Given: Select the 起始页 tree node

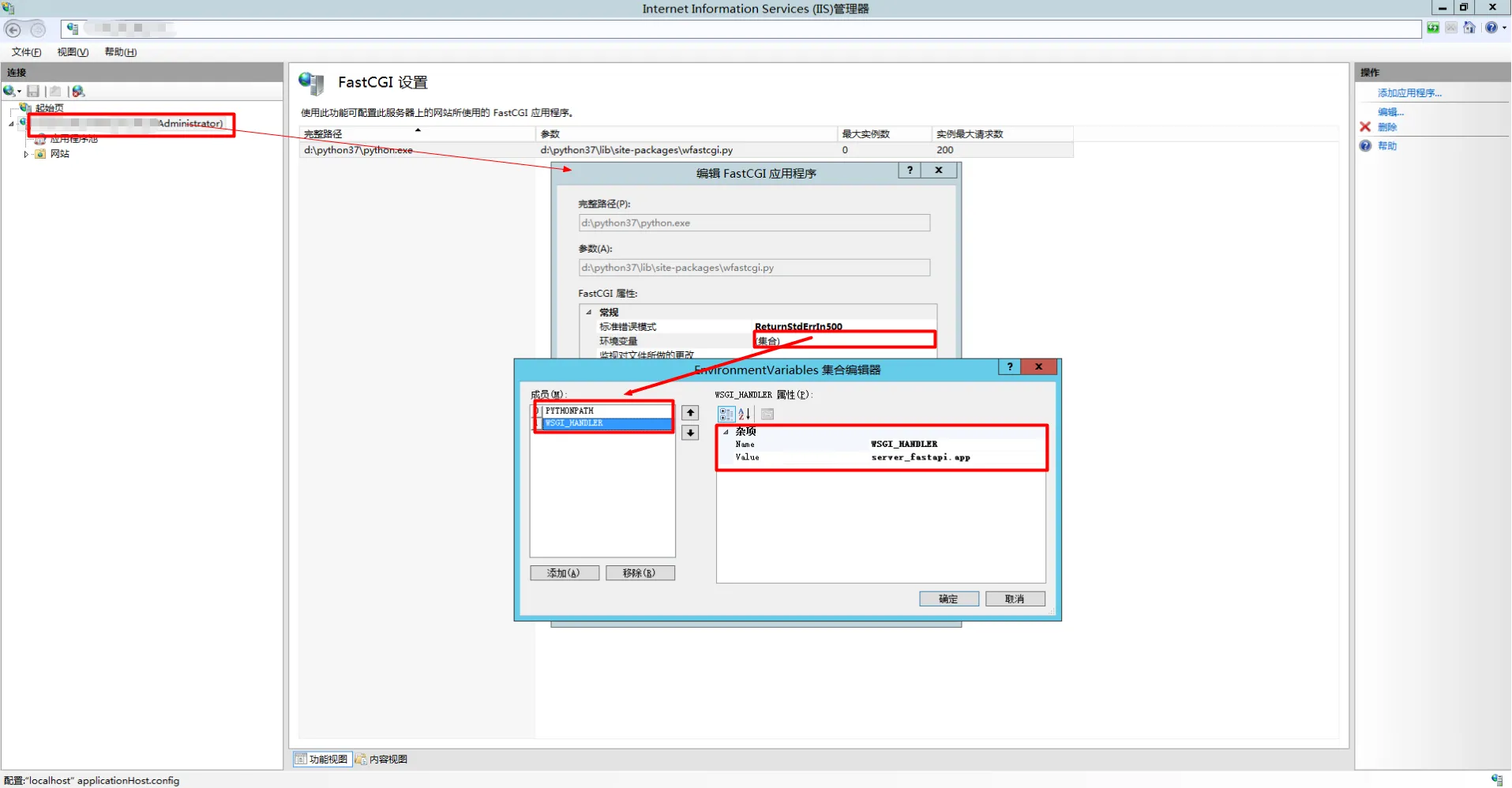Looking at the screenshot, I should pos(49,108).
